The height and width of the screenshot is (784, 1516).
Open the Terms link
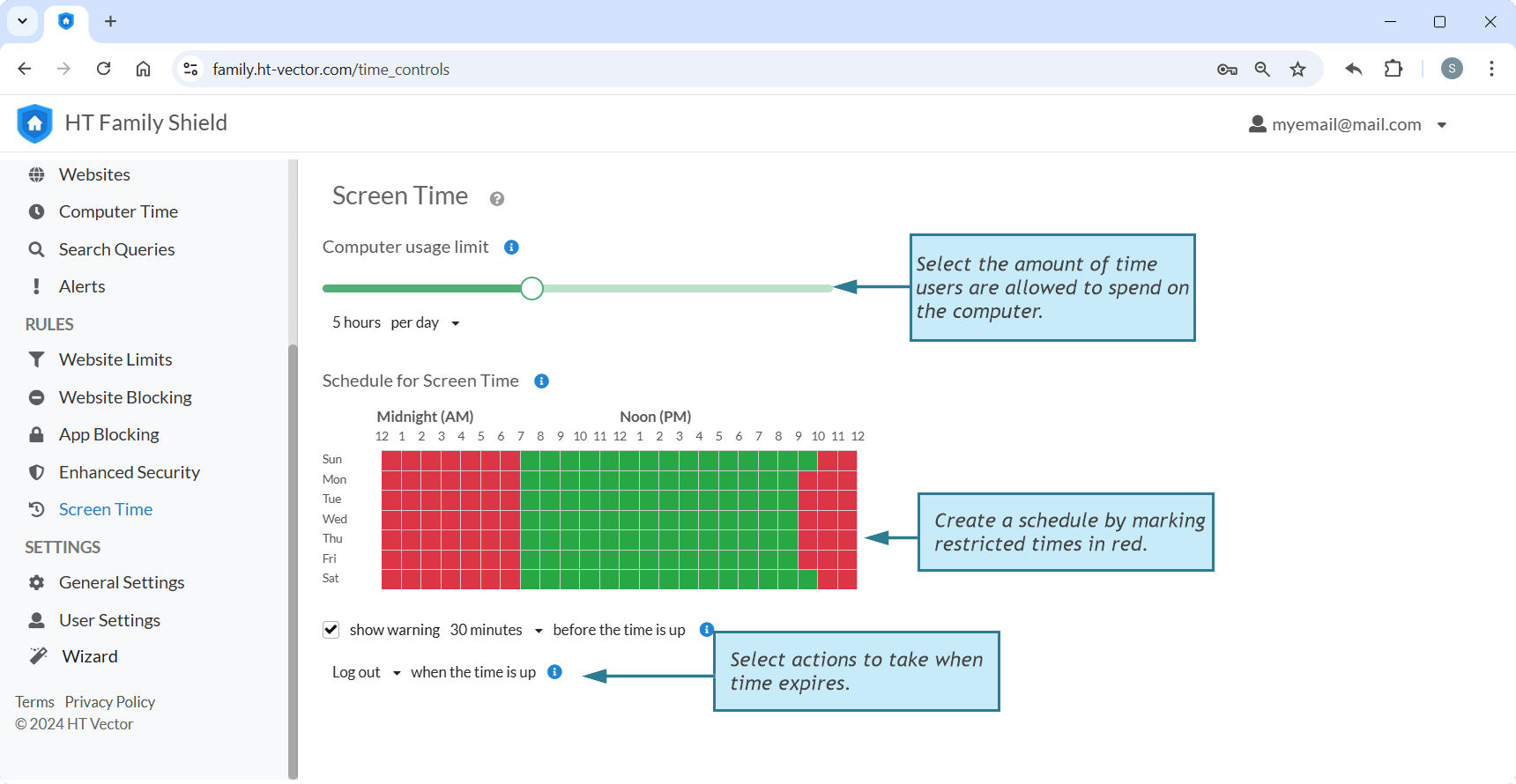click(34, 702)
